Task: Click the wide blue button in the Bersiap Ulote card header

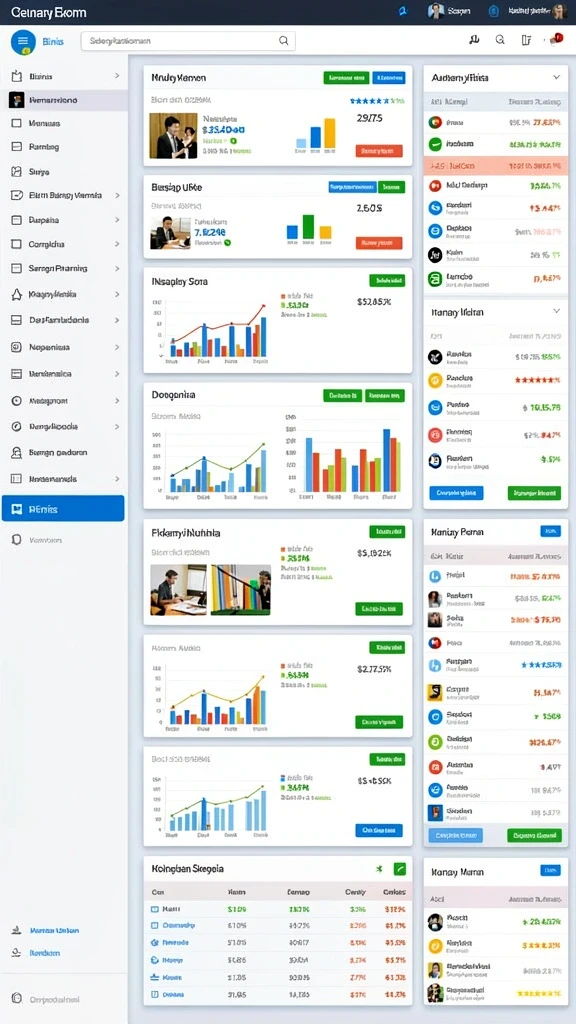Action: [x=352, y=187]
